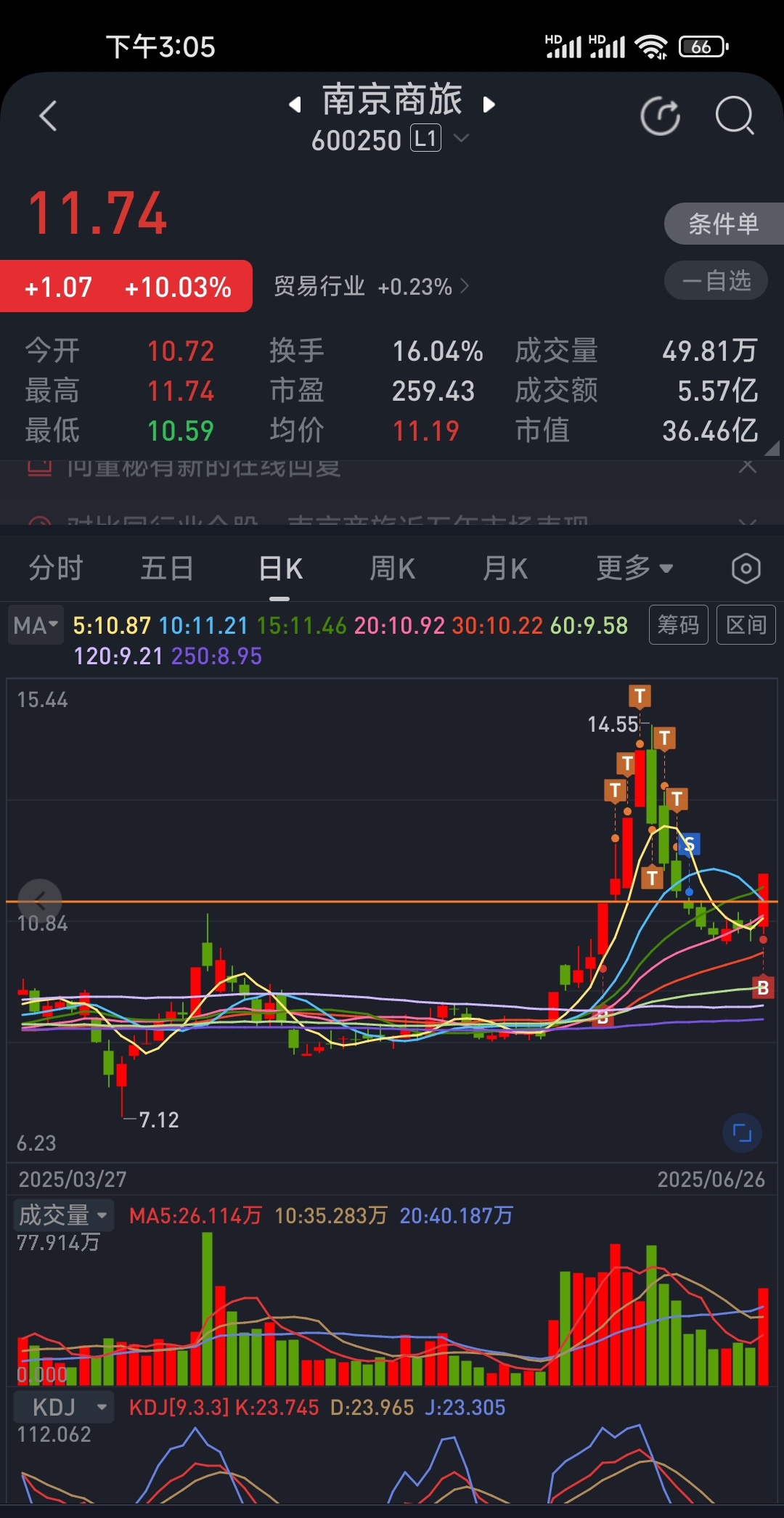Switch to next stock with right triangle
The width and height of the screenshot is (784, 1518).
coord(489,105)
